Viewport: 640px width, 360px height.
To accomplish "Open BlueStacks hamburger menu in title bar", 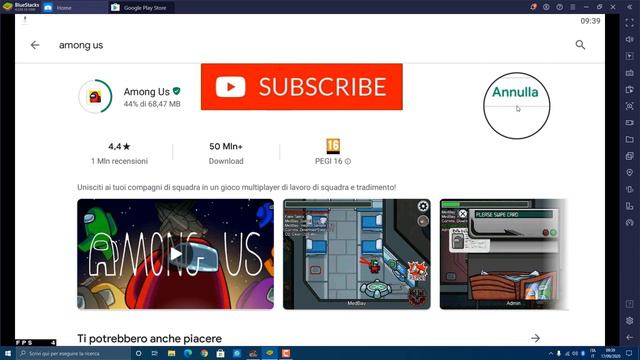I will 573,7.
